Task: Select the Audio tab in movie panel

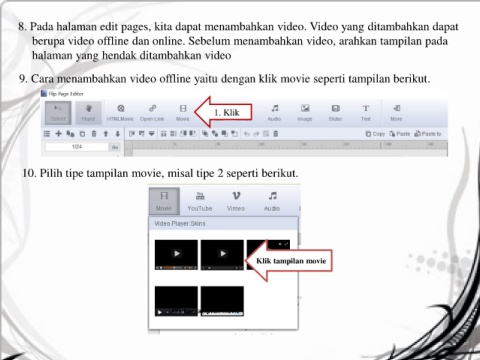Action: click(x=272, y=202)
